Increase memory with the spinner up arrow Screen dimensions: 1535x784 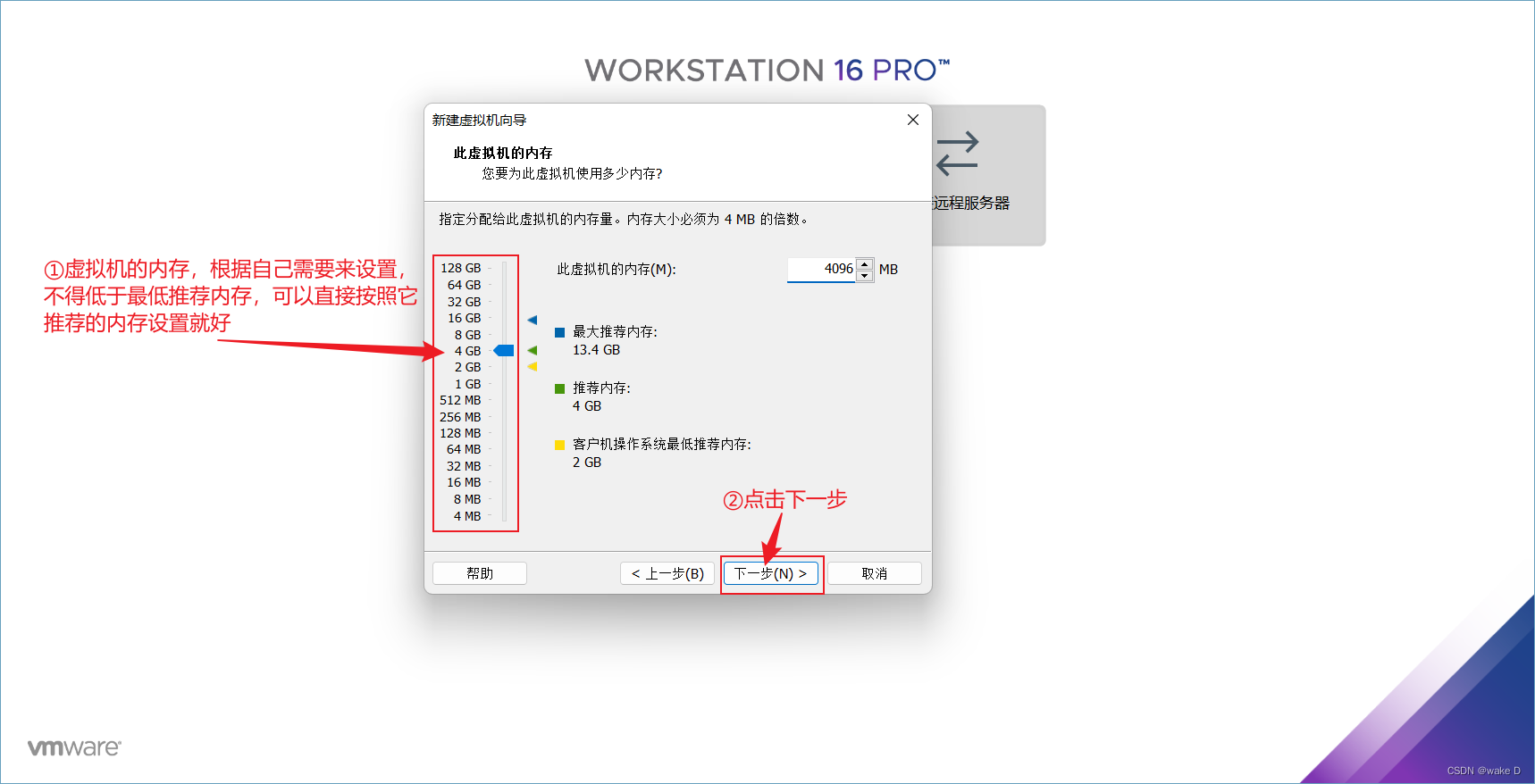click(865, 263)
